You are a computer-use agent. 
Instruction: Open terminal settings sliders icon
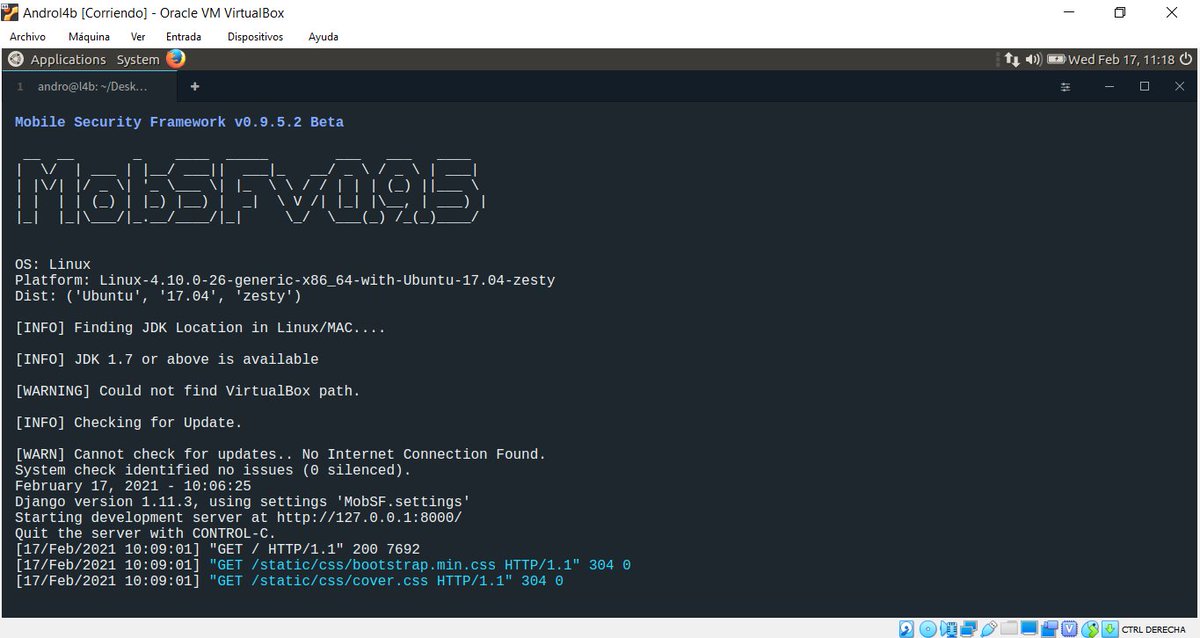[x=1065, y=87]
